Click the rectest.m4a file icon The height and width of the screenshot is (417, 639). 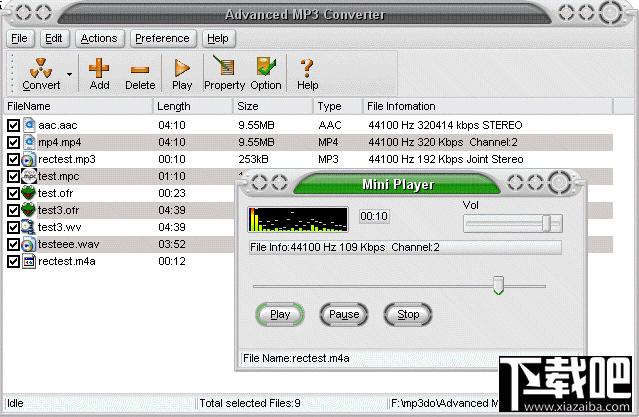(x=29, y=261)
